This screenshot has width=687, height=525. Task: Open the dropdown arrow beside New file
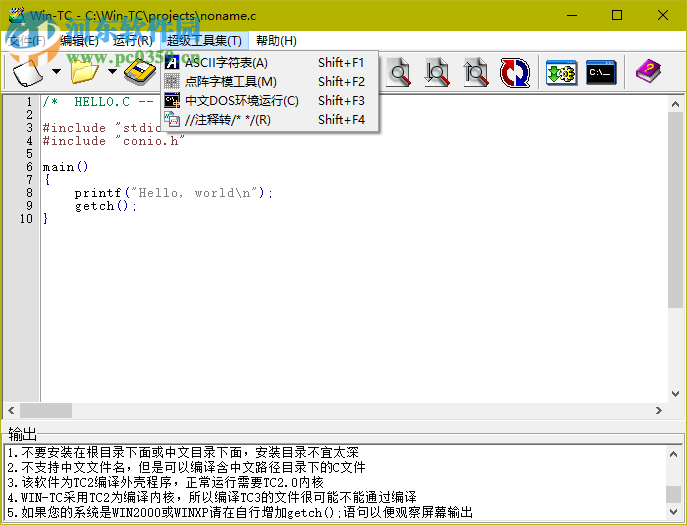57,71
